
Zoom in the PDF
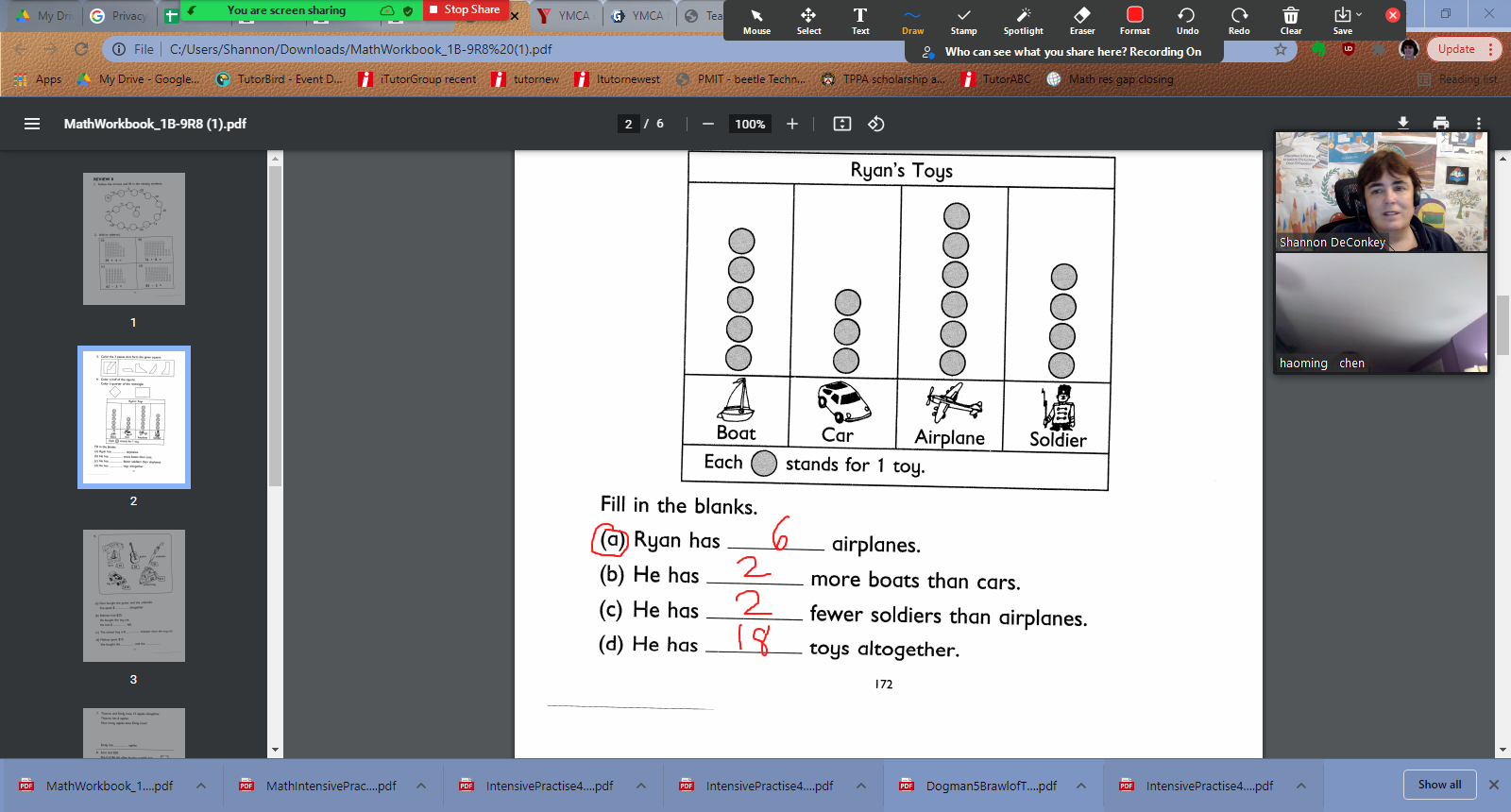[792, 124]
